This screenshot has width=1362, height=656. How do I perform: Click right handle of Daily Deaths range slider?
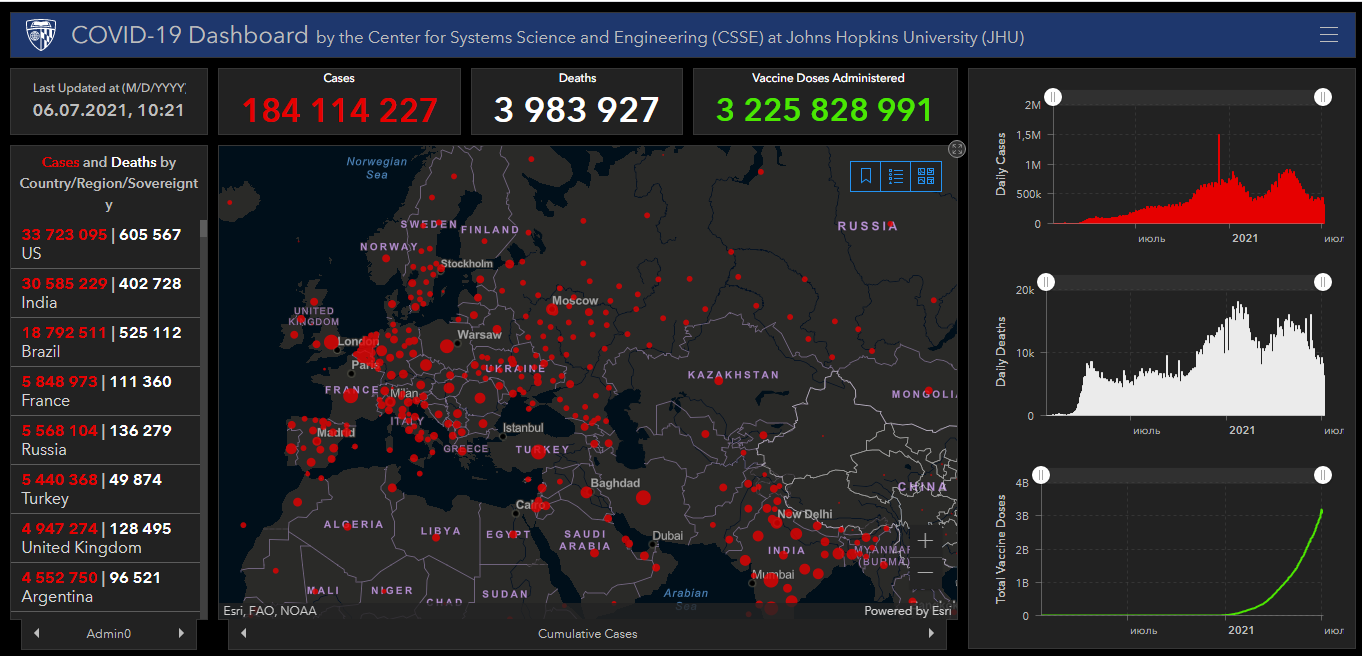coord(1323,282)
